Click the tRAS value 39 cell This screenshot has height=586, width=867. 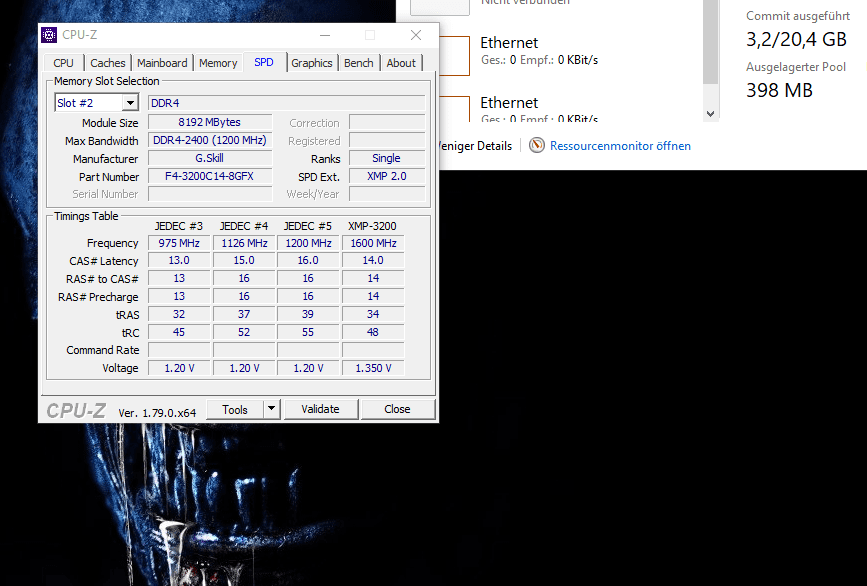tap(308, 315)
